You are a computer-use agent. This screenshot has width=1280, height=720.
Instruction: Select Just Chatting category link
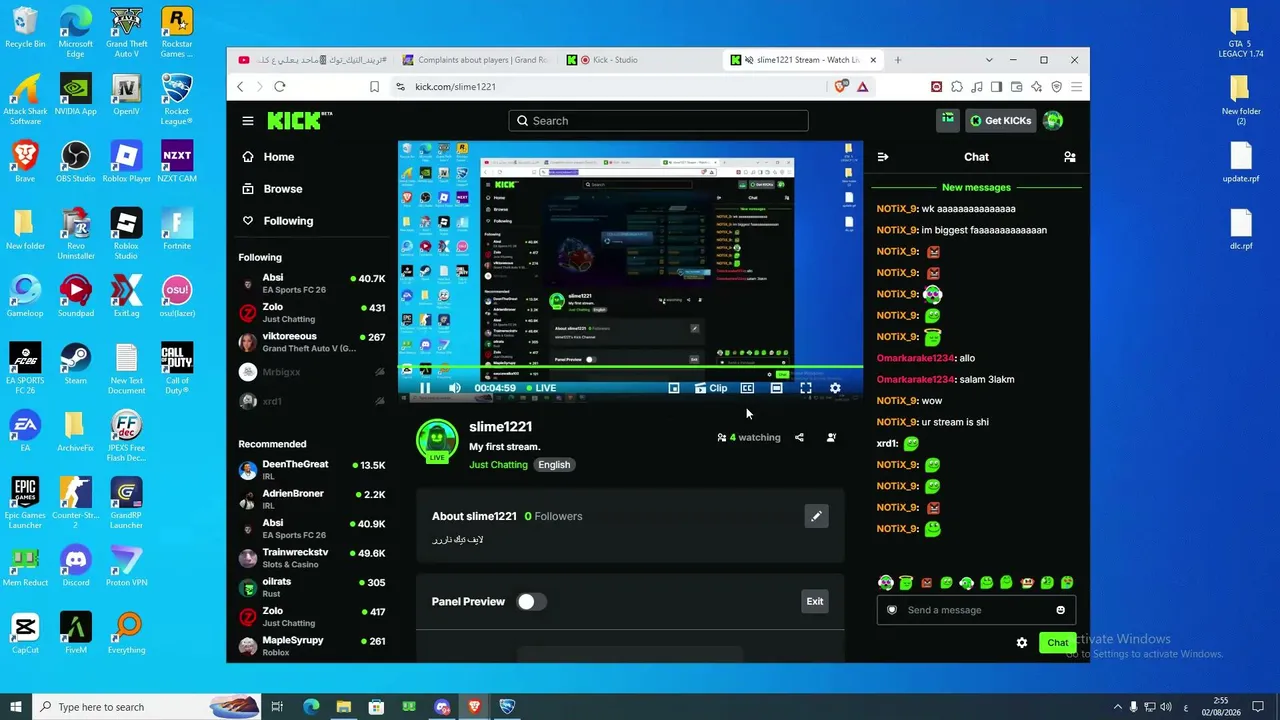pos(498,465)
